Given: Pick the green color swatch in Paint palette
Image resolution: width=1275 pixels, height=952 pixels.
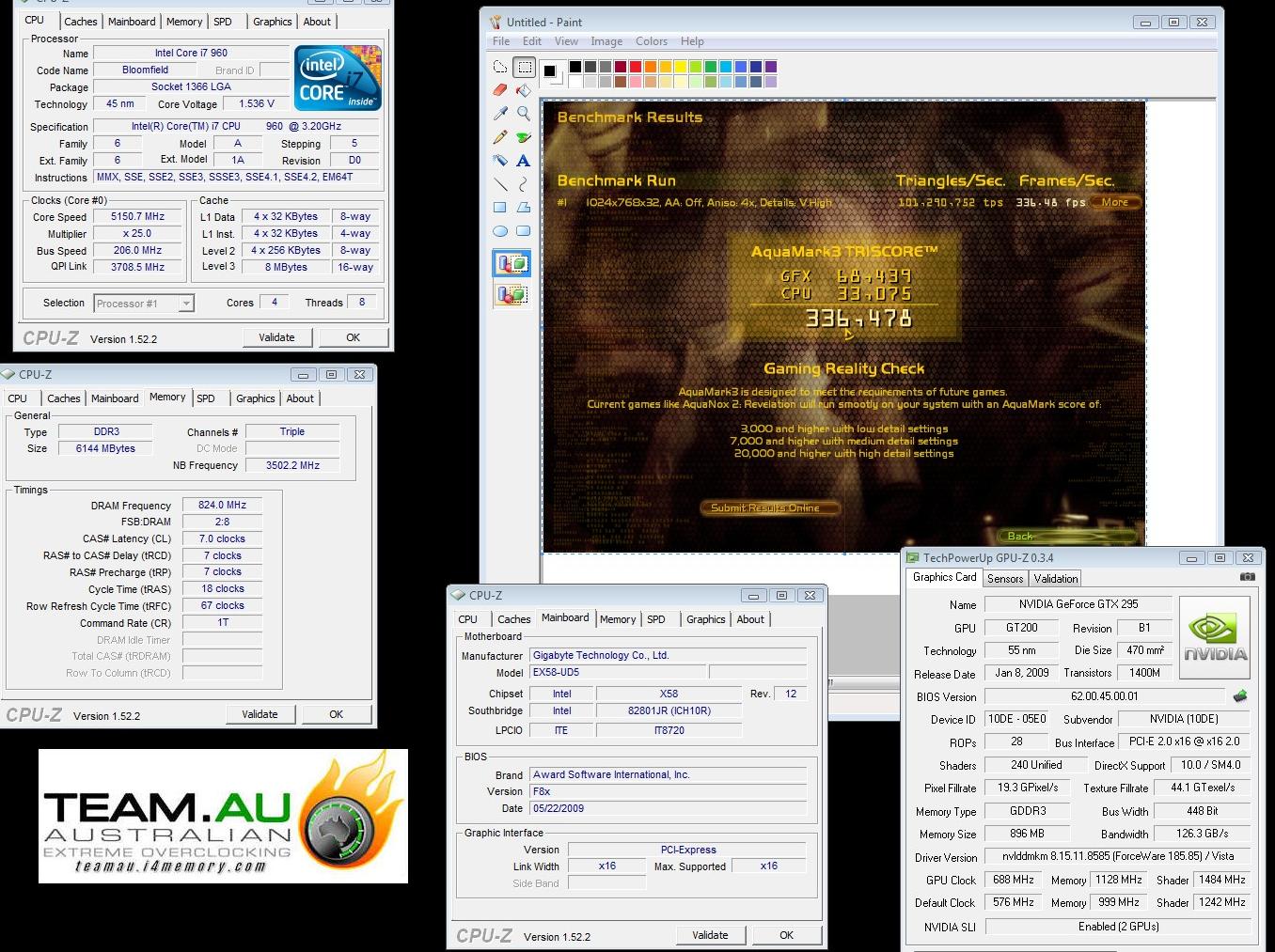Looking at the screenshot, I should point(711,67).
